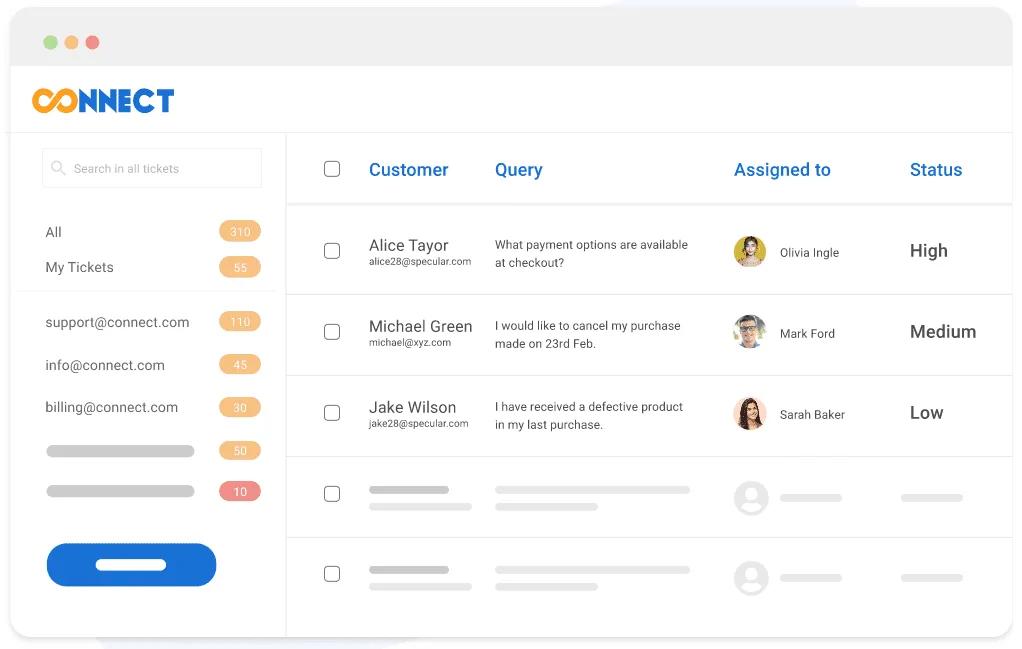This screenshot has width=1022, height=649.
Task: Click the red 10 count badge
Action: click(x=240, y=491)
